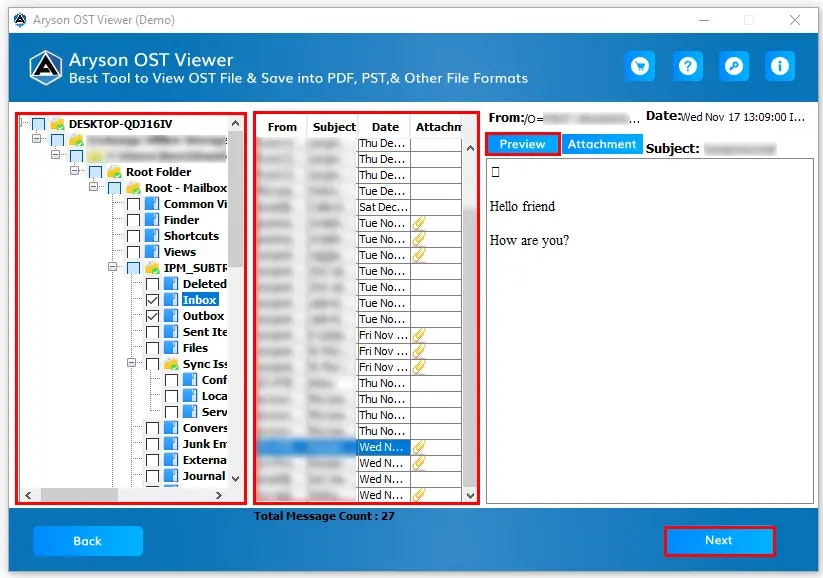Screen dimensions: 823x578
Task: Click the Deleted folder icon
Action: (171, 283)
